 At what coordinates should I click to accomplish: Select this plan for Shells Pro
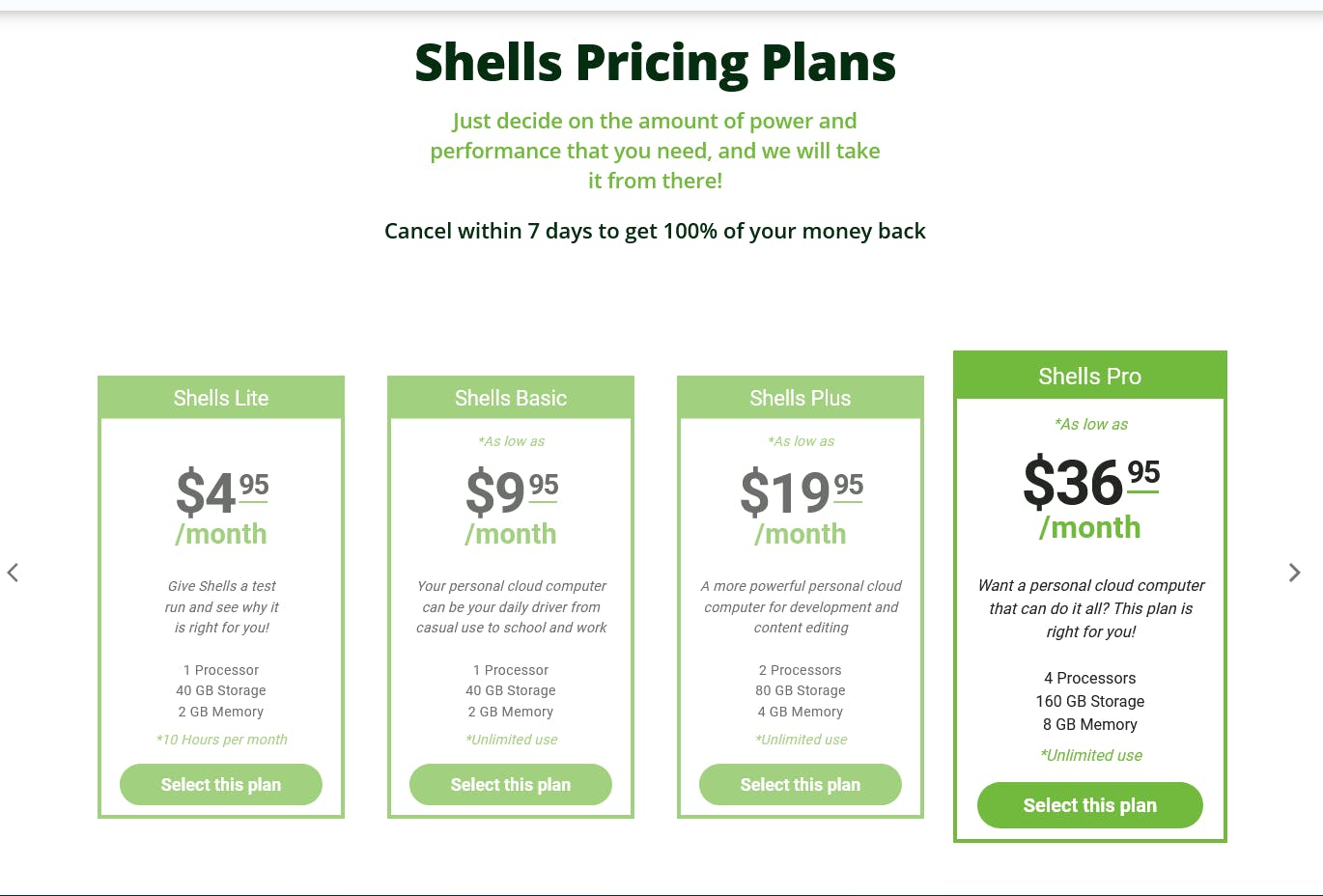(x=1090, y=805)
